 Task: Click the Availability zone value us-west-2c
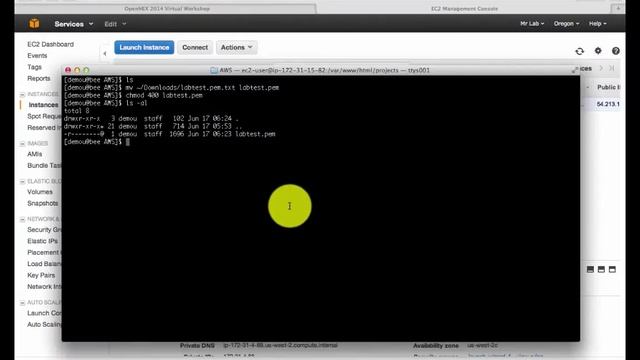[x=483, y=345]
